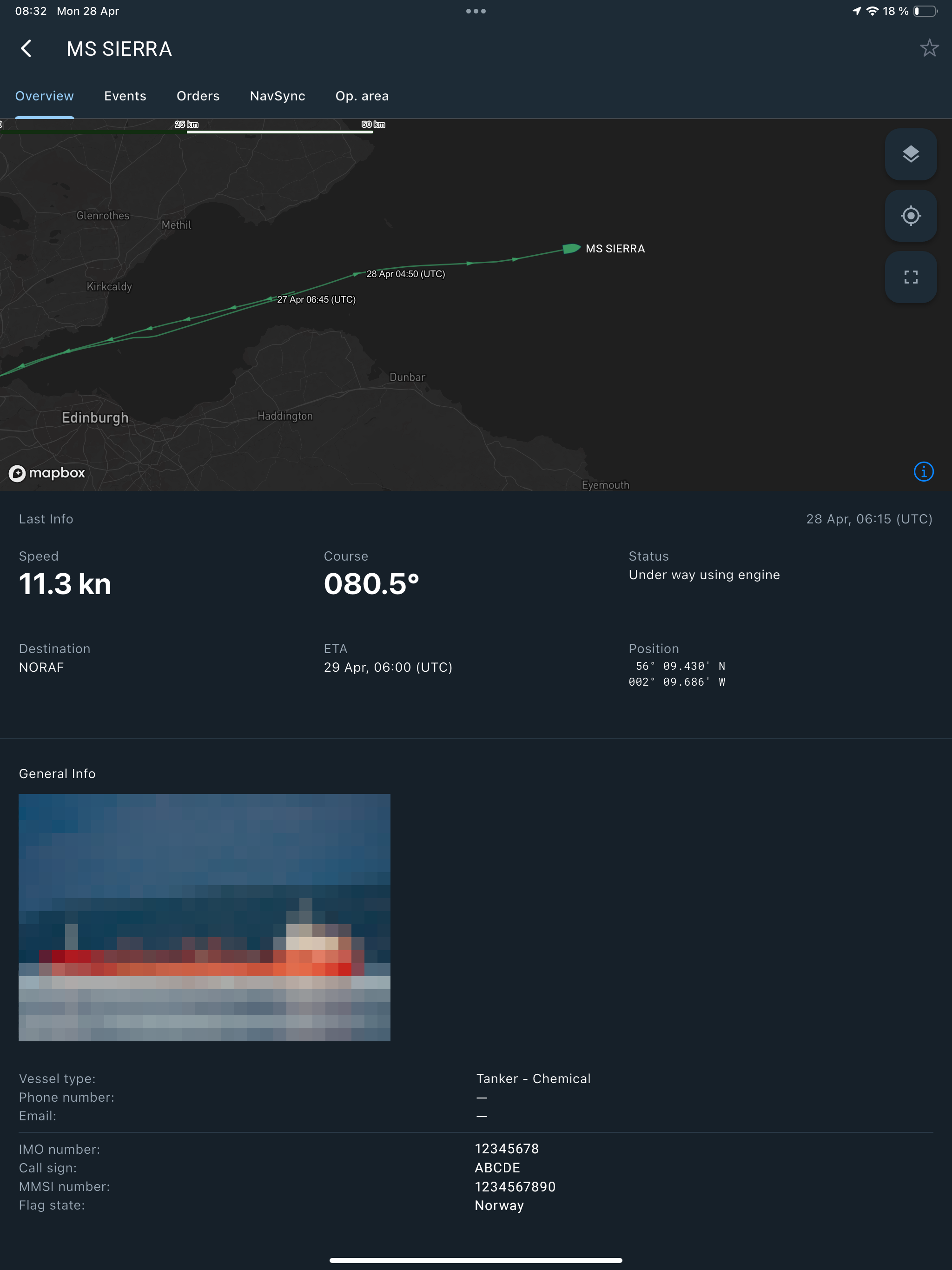Tap the Methil map label
This screenshot has height=1270, width=952.
coord(176,225)
